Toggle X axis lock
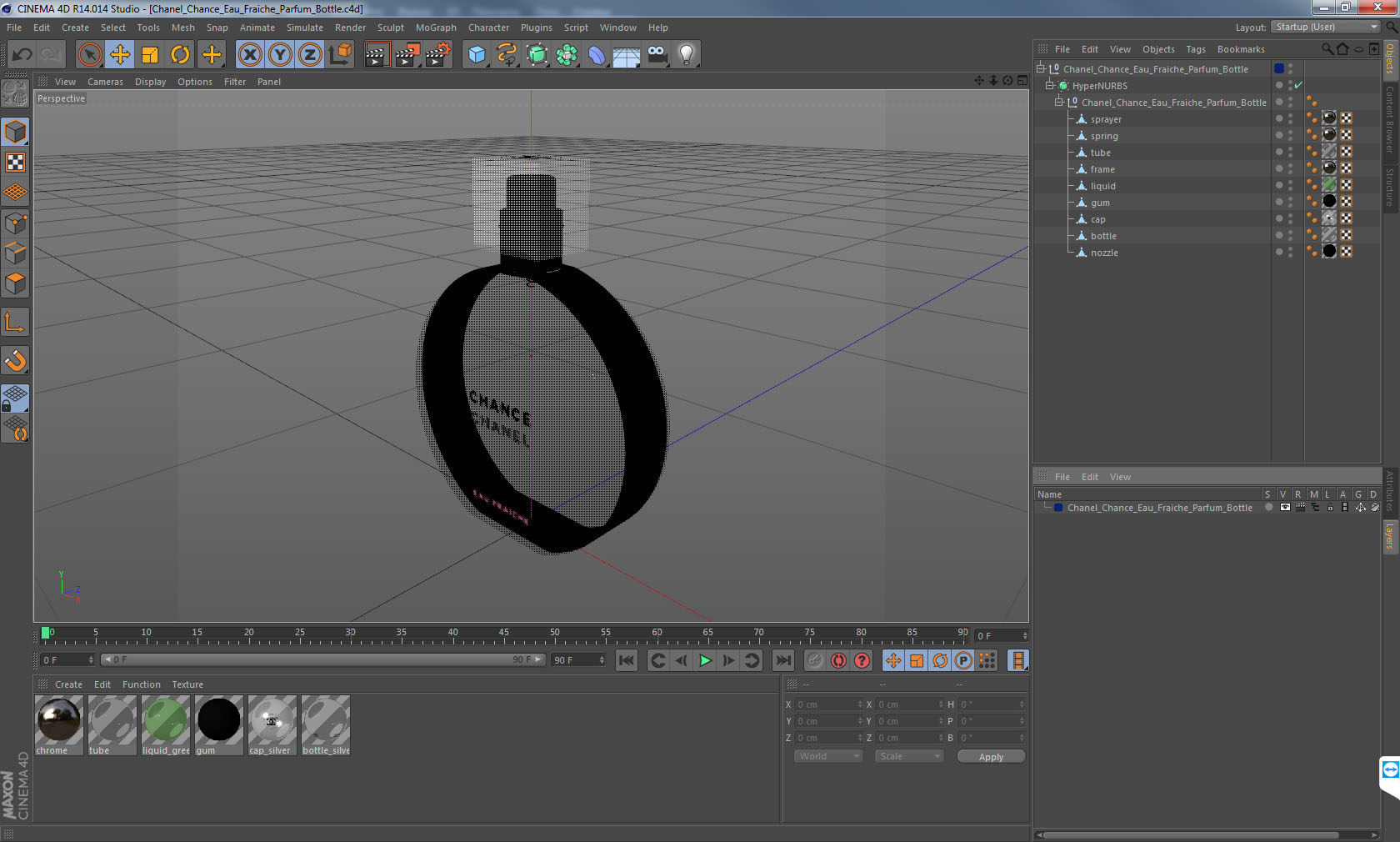This screenshot has height=842, width=1400. (x=249, y=55)
